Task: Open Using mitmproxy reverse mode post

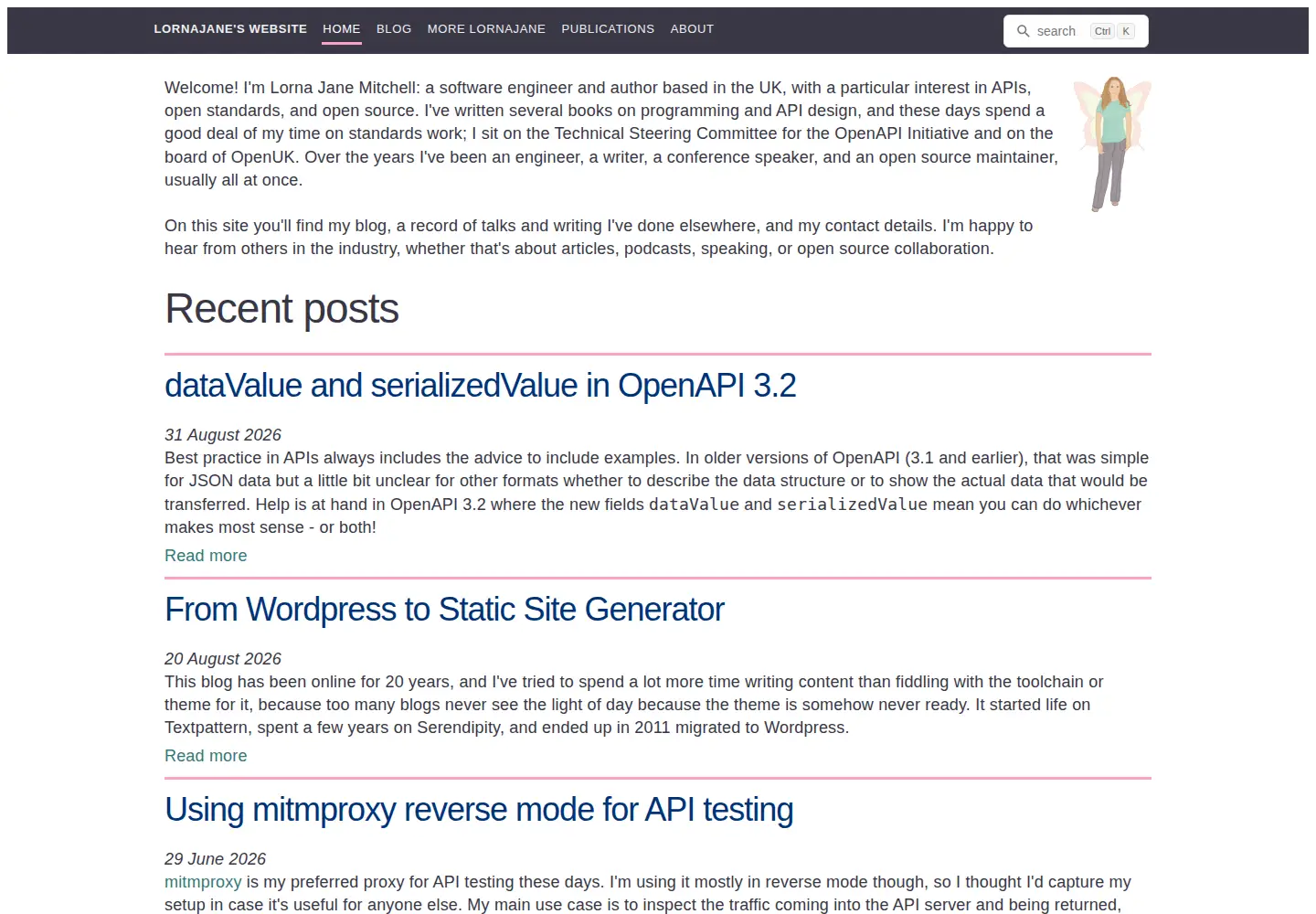Action: [479, 810]
